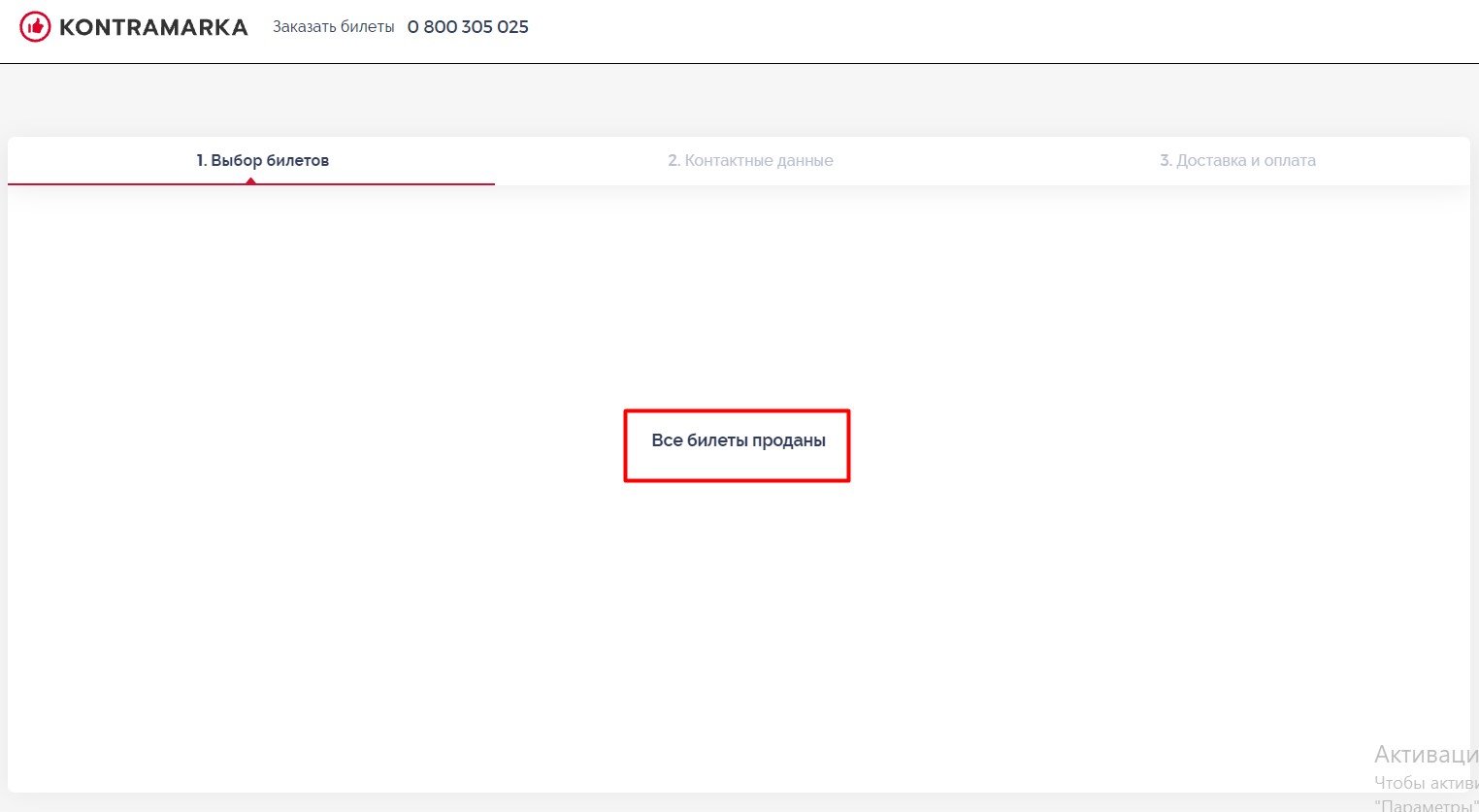Click the red thumbs-up Kontramarka logo icon

pyautogui.click(x=35, y=27)
